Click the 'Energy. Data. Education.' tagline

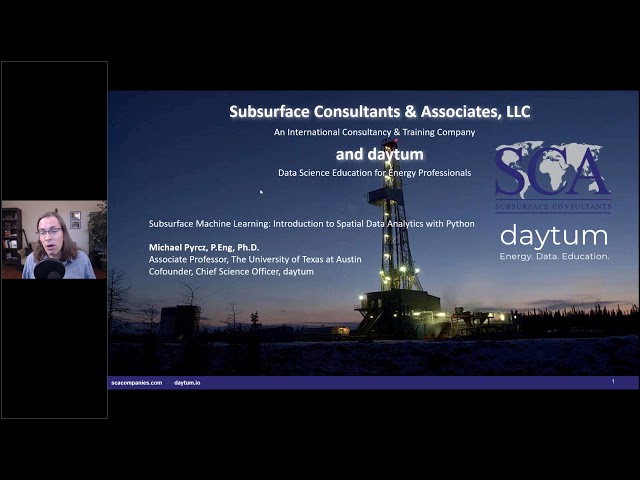coord(554,256)
